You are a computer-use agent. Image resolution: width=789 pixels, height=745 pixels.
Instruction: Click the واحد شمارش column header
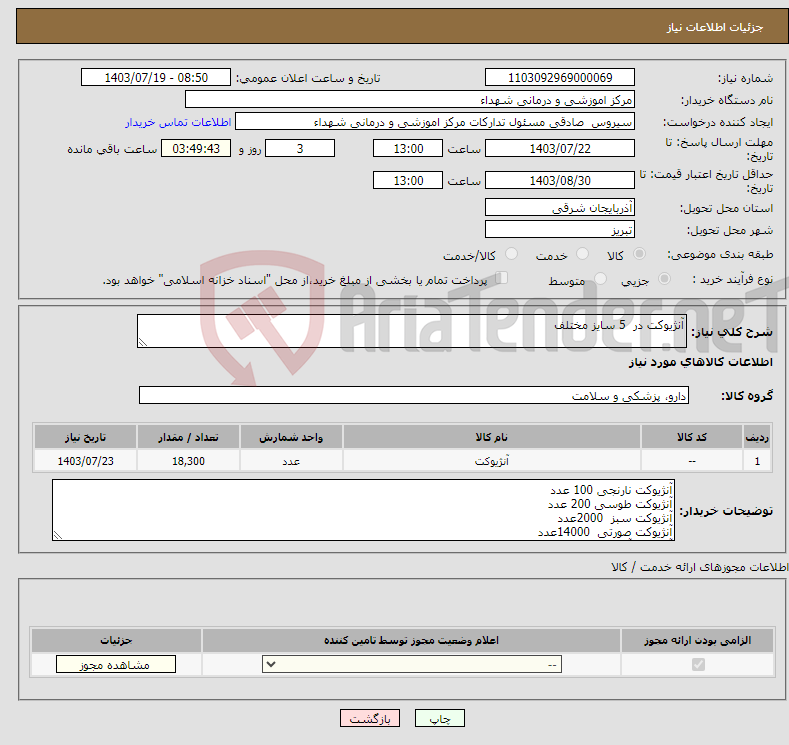[291, 437]
